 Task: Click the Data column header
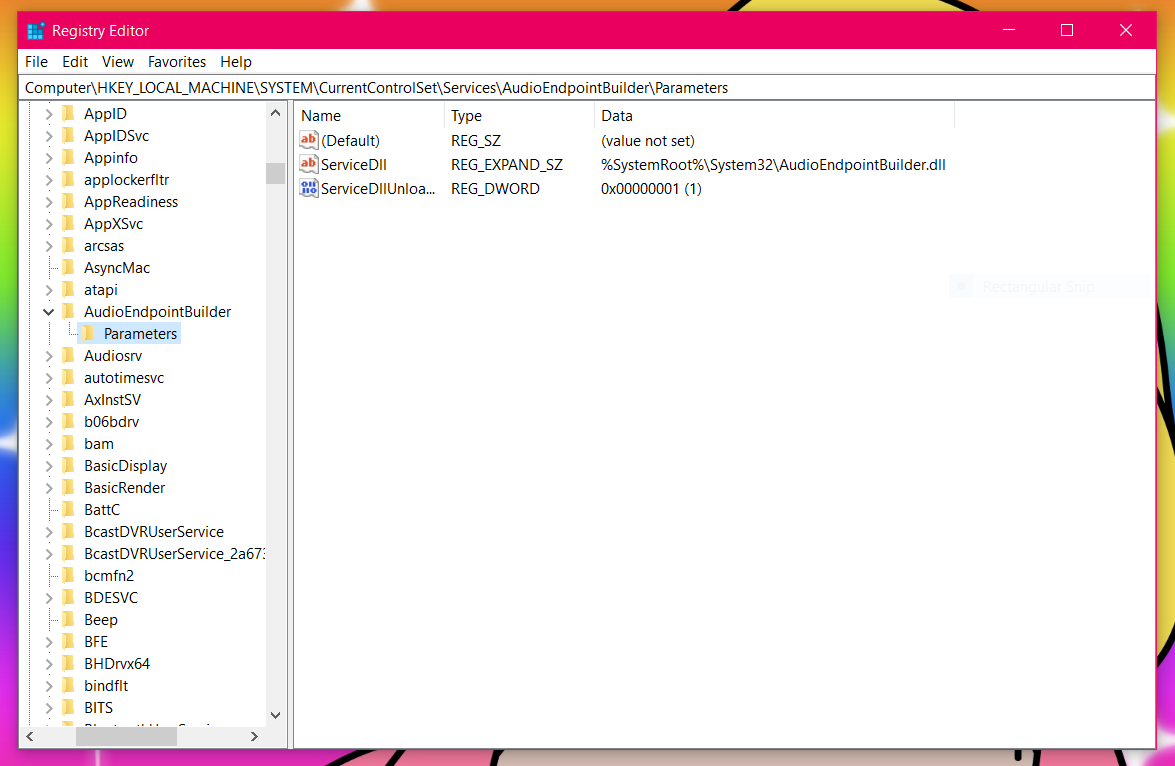775,115
